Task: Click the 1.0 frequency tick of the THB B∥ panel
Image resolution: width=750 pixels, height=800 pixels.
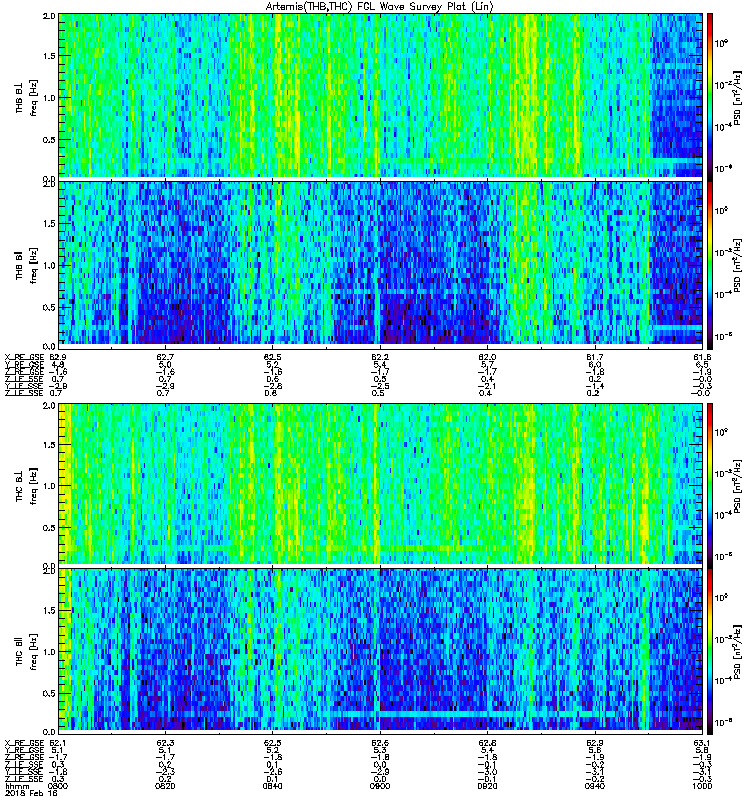Action: pyautogui.click(x=49, y=265)
